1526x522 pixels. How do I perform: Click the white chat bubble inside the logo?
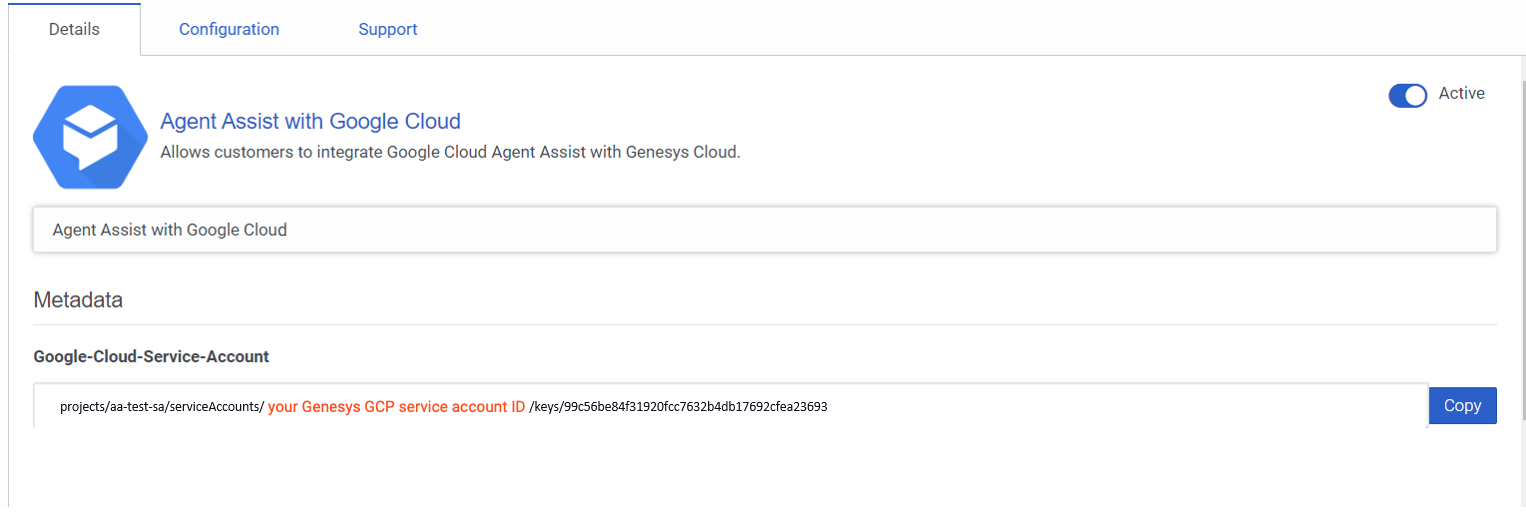point(90,138)
